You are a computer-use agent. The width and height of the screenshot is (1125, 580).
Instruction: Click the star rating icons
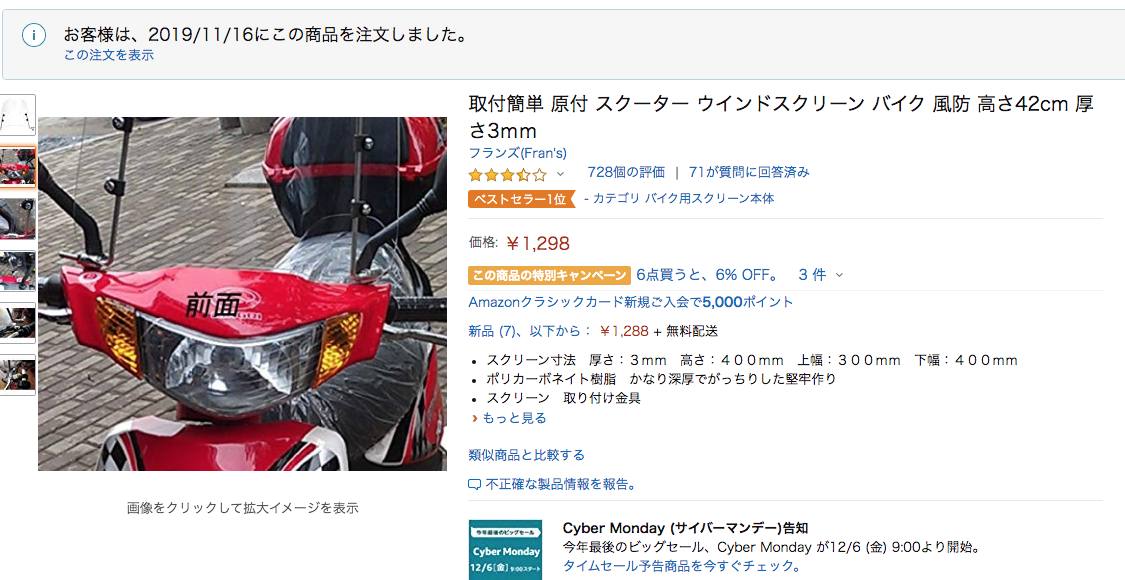507,174
